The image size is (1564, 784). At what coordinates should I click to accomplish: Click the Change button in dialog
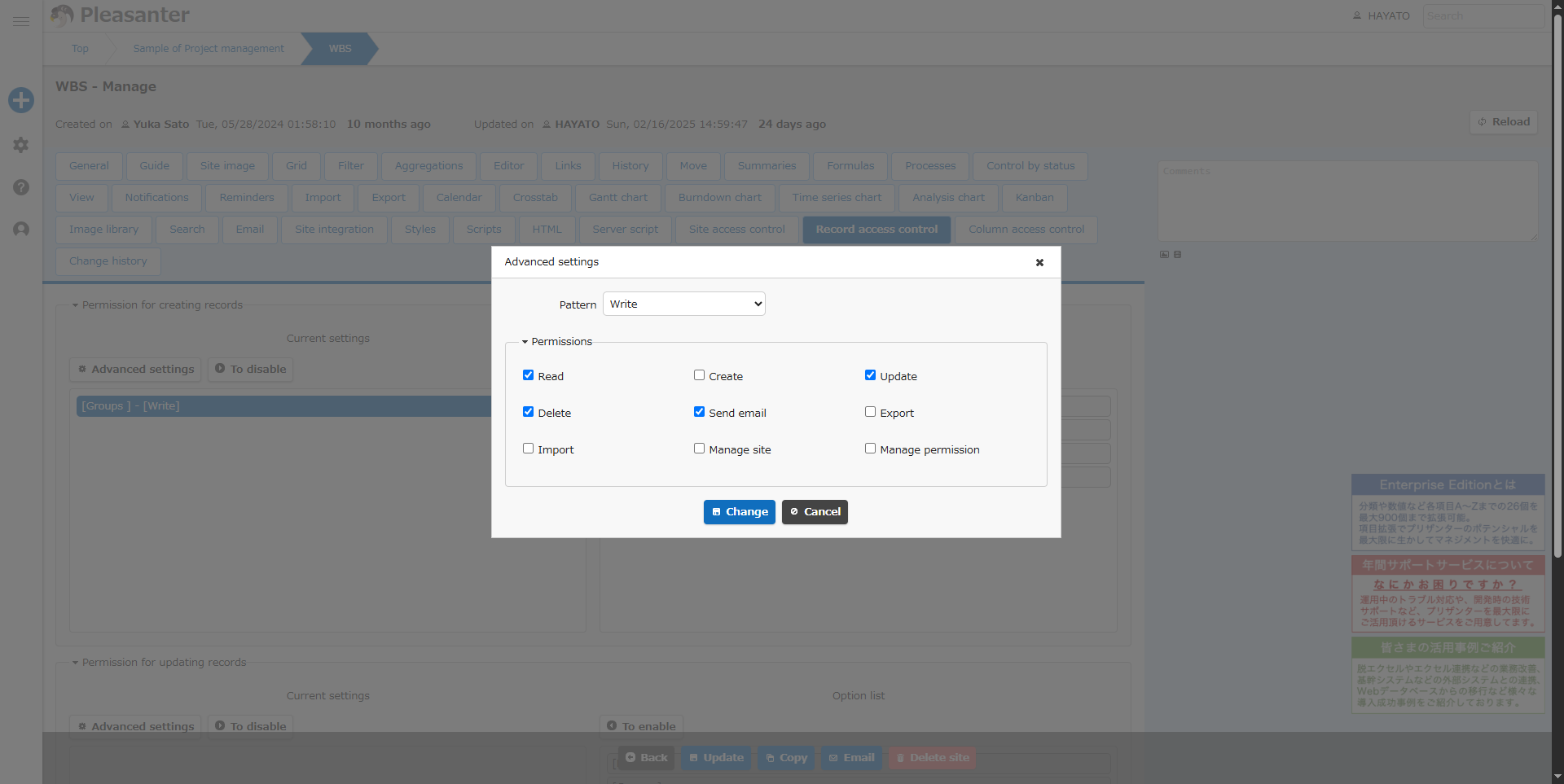point(740,512)
